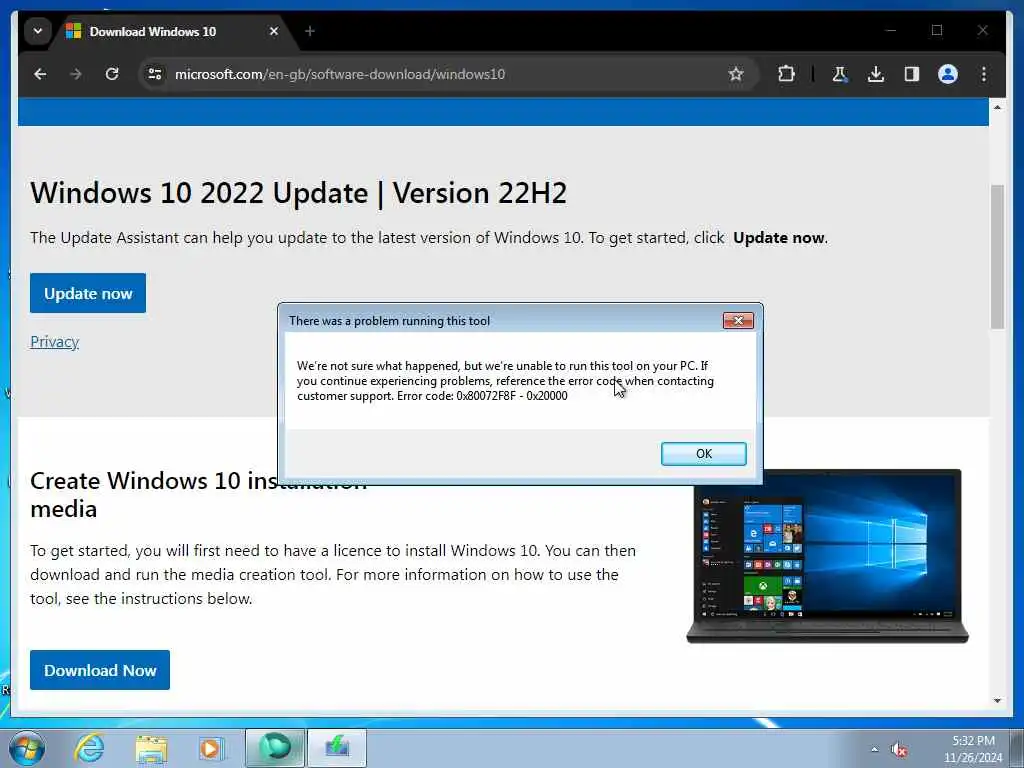1024x768 pixels.
Task: Open the profile avatar menu
Action: click(948, 74)
